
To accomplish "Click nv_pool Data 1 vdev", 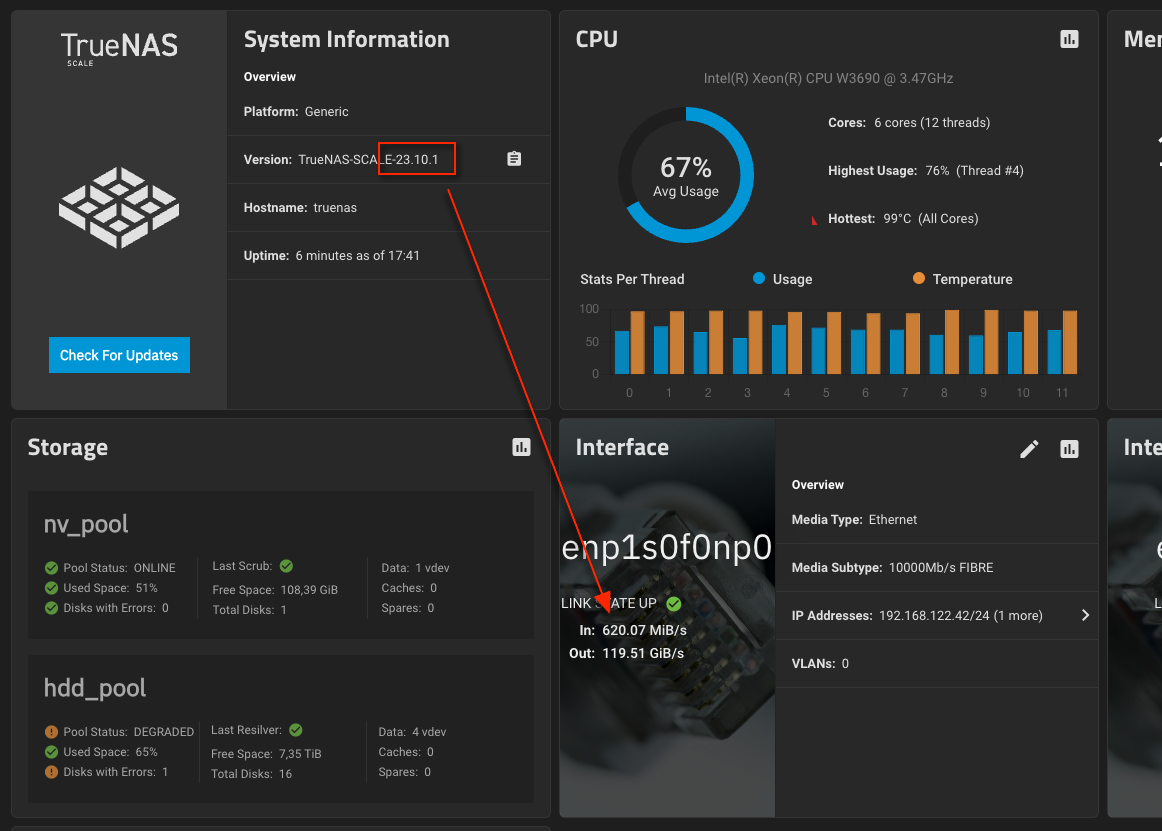I will tap(415, 568).
